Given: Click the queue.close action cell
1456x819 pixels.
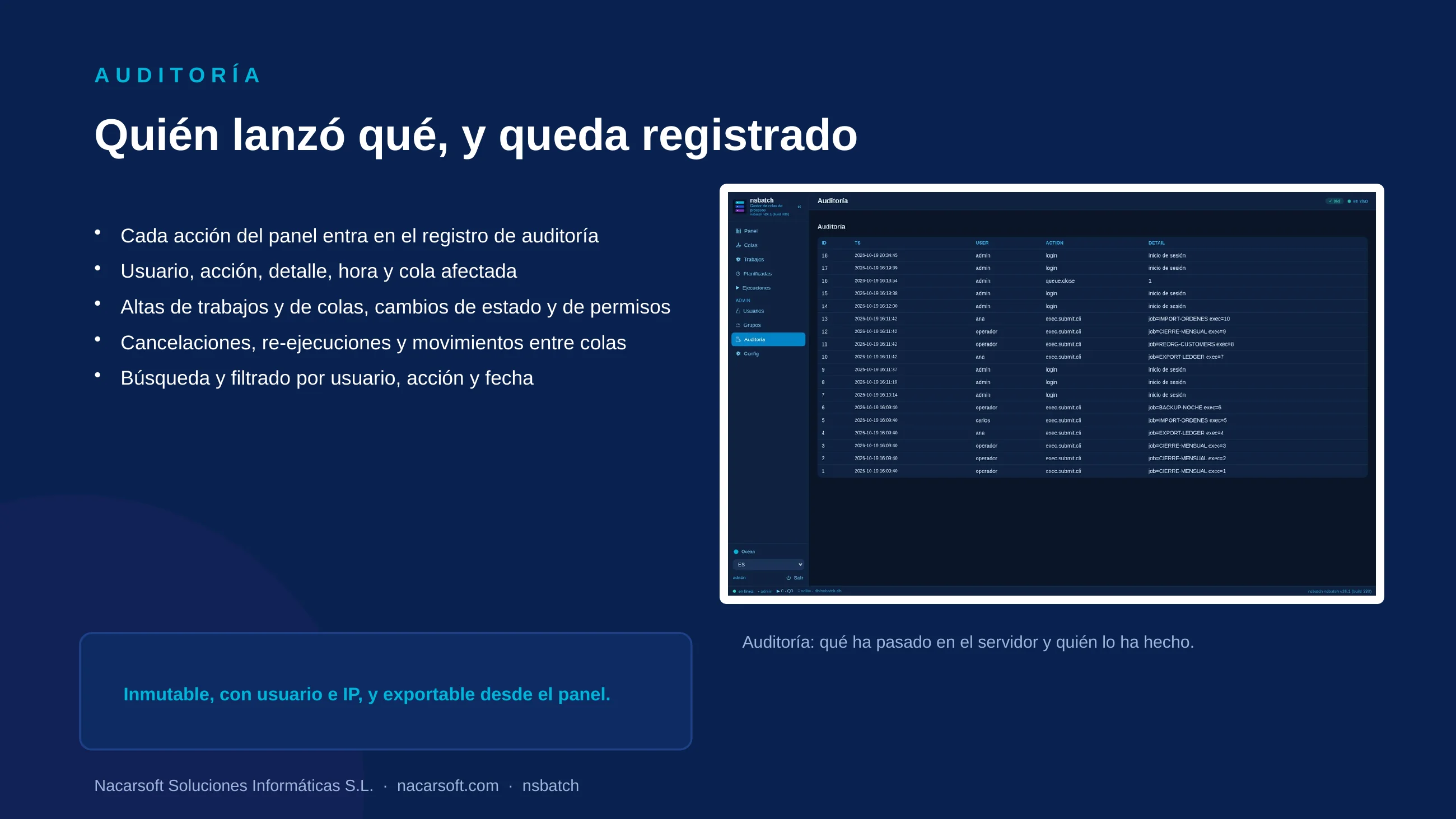Looking at the screenshot, I should coord(1060,281).
